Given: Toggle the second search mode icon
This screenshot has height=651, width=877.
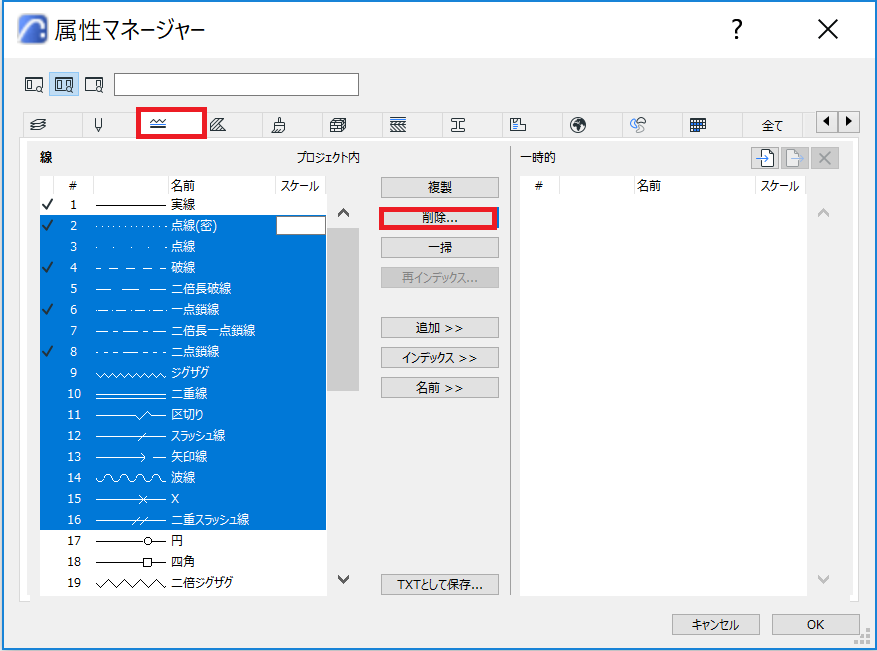Looking at the screenshot, I should [x=64, y=85].
